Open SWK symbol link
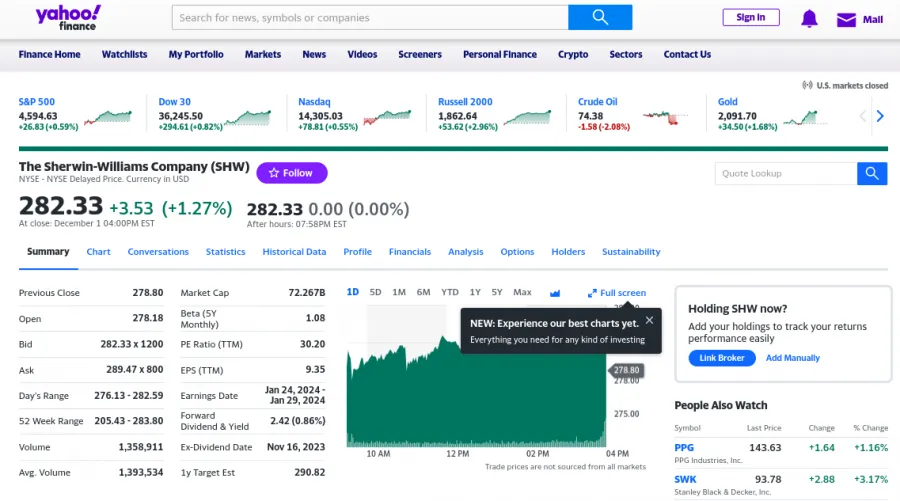The image size is (900, 501). (685, 479)
